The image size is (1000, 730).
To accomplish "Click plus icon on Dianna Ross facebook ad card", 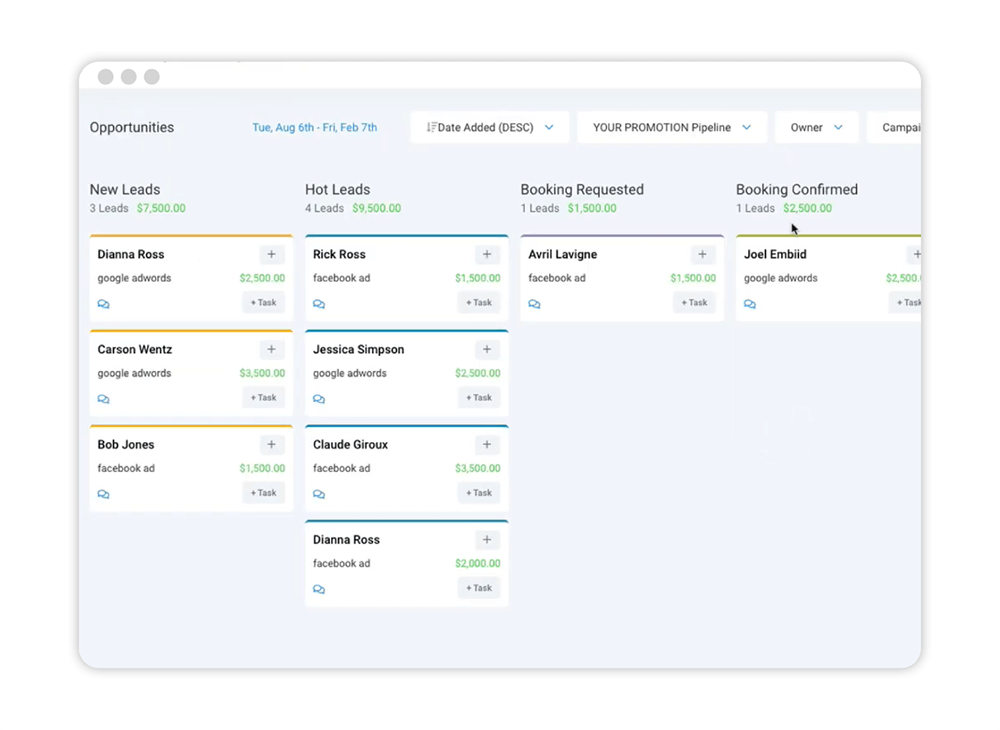I will point(487,539).
